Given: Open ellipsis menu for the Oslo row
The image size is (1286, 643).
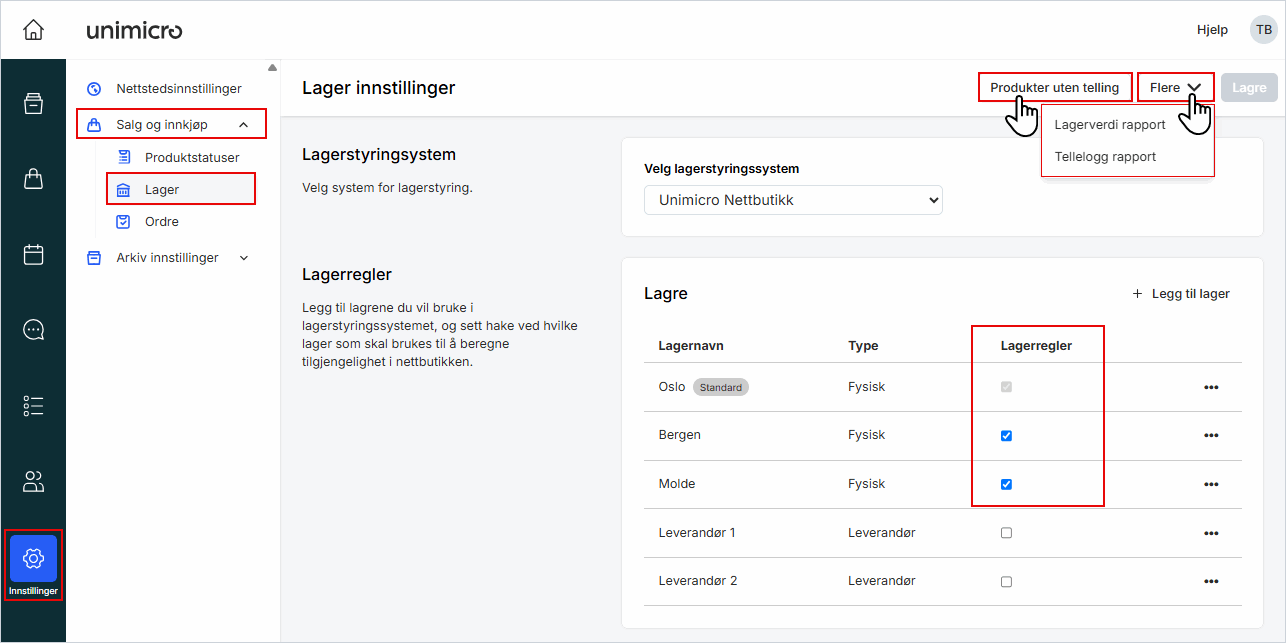Looking at the screenshot, I should coord(1211,387).
